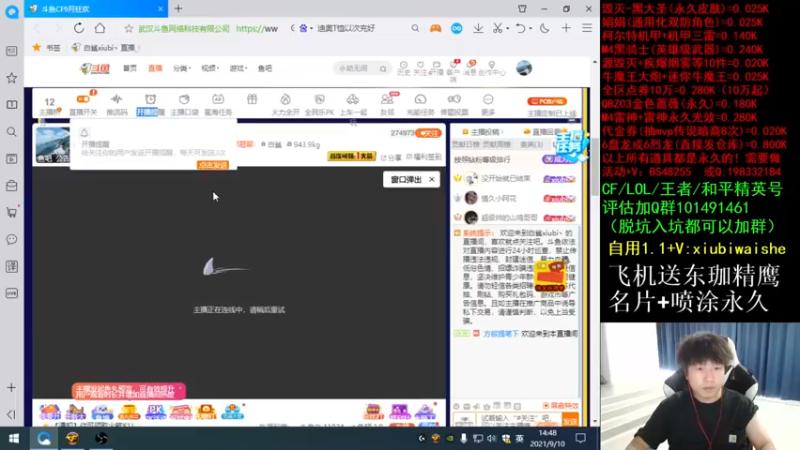Viewport: 800px width, 450px height.
Task: Go to browser home page icon
Action: click(x=100, y=29)
